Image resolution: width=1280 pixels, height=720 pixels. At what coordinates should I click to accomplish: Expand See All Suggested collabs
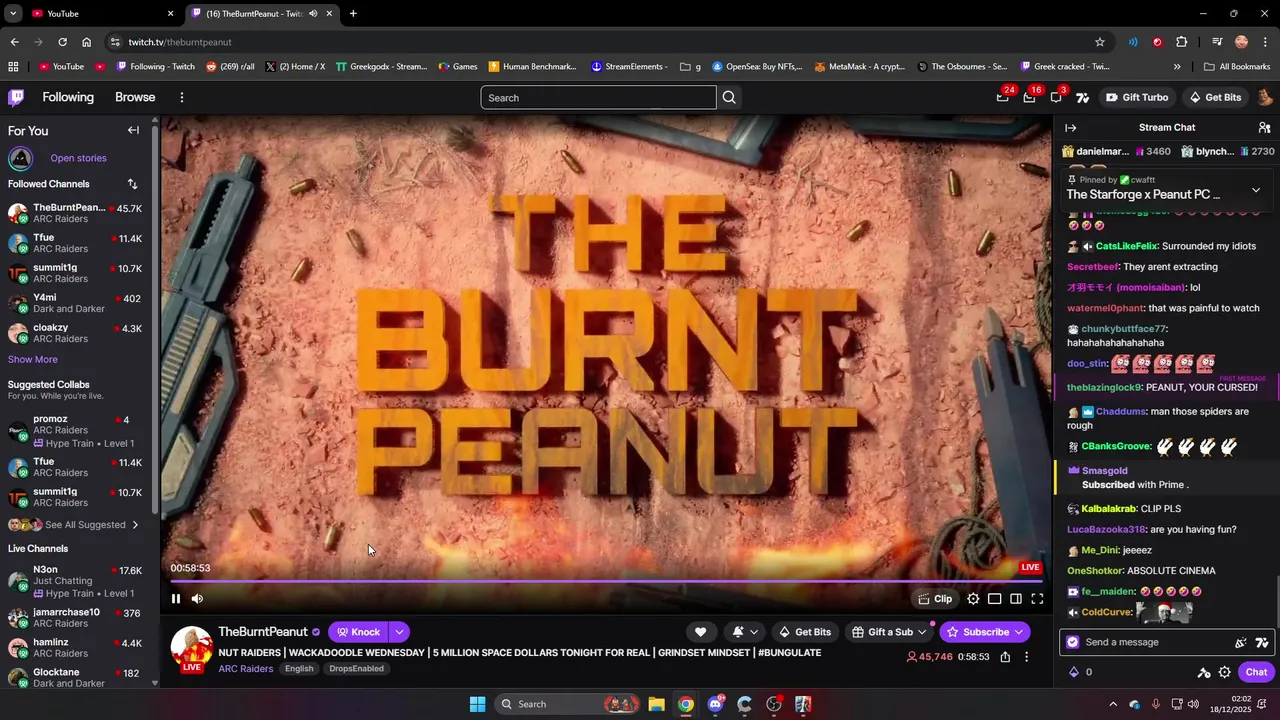(73, 525)
